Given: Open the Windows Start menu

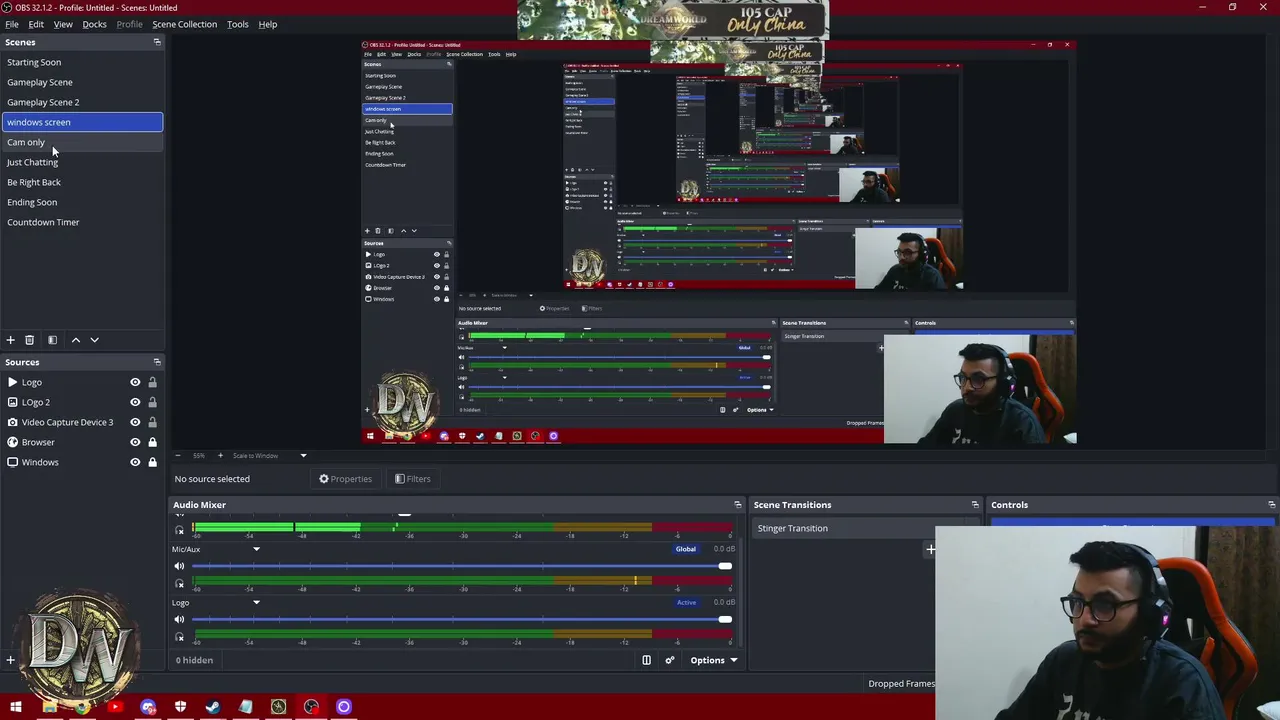Looking at the screenshot, I should pyautogui.click(x=16, y=707).
